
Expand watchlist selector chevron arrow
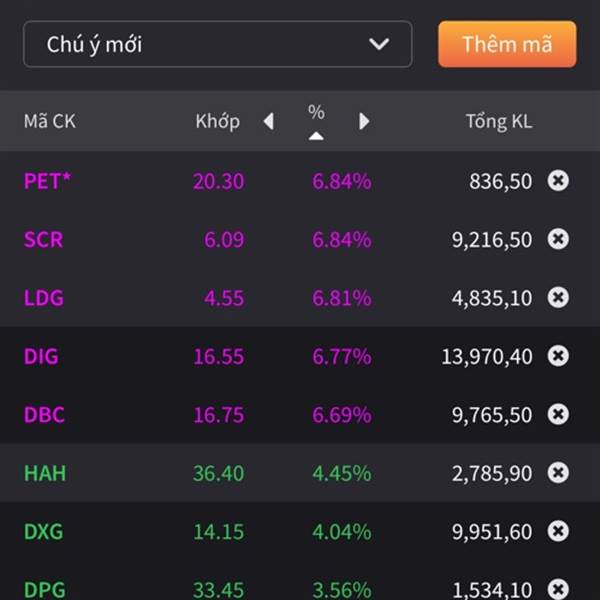(379, 44)
